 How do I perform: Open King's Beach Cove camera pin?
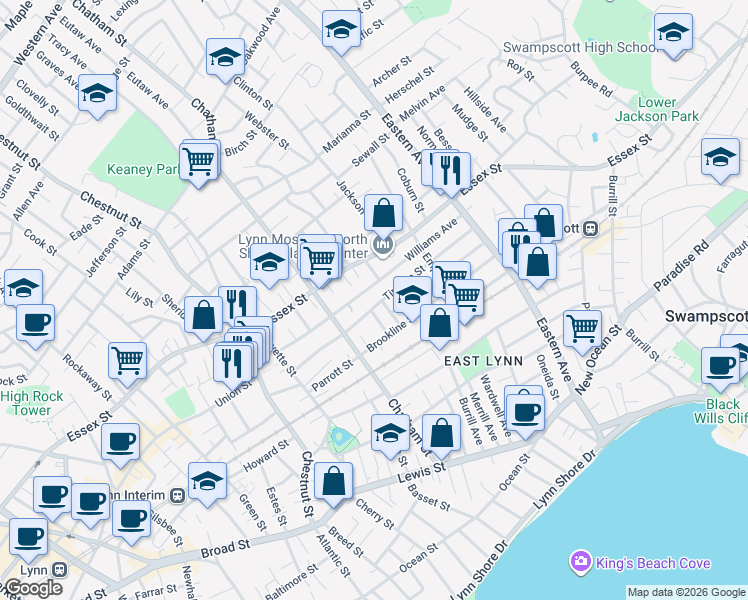point(581,561)
